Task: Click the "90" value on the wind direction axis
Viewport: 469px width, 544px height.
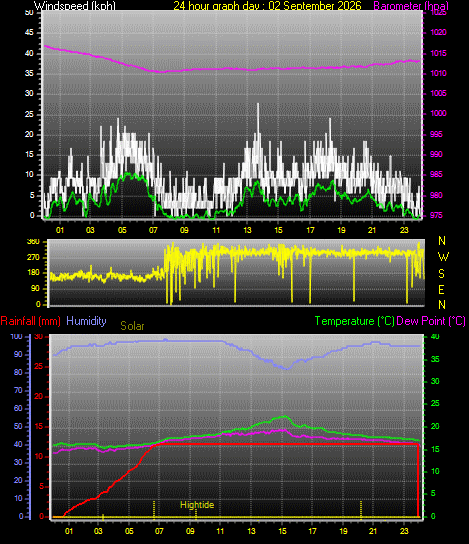Action: click(35, 289)
